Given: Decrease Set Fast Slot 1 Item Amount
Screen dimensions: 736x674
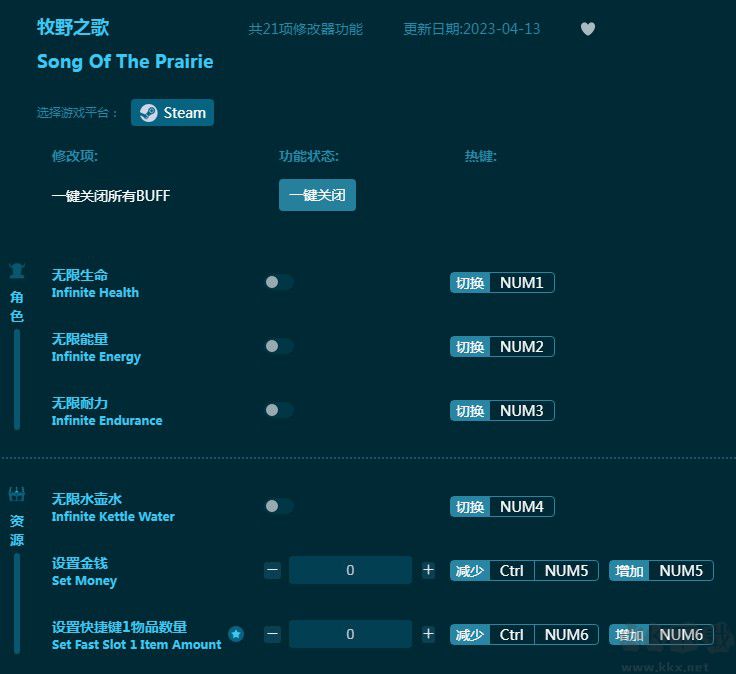Looking at the screenshot, I should tap(272, 634).
